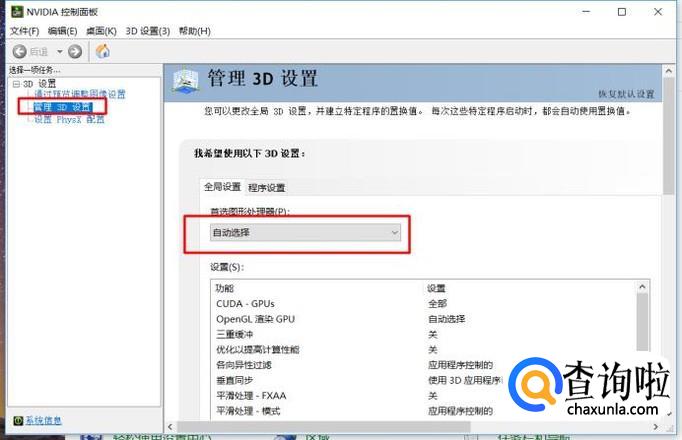Open the Back history dropdown arrow
This screenshot has height=440, width=682.
(60, 52)
